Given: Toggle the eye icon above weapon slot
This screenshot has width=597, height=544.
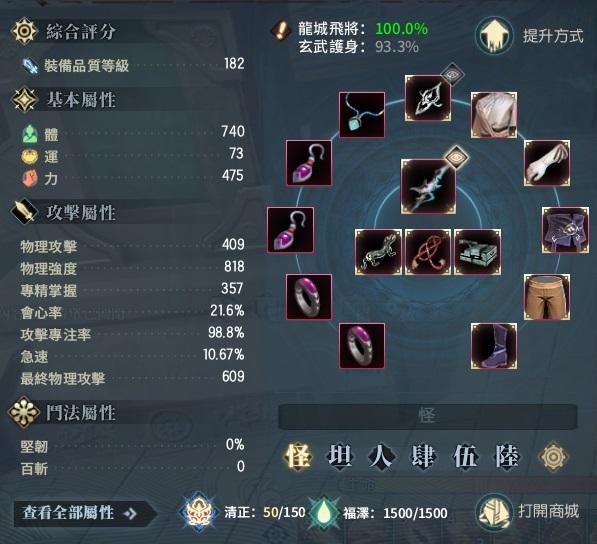Looking at the screenshot, I should coord(457,157).
